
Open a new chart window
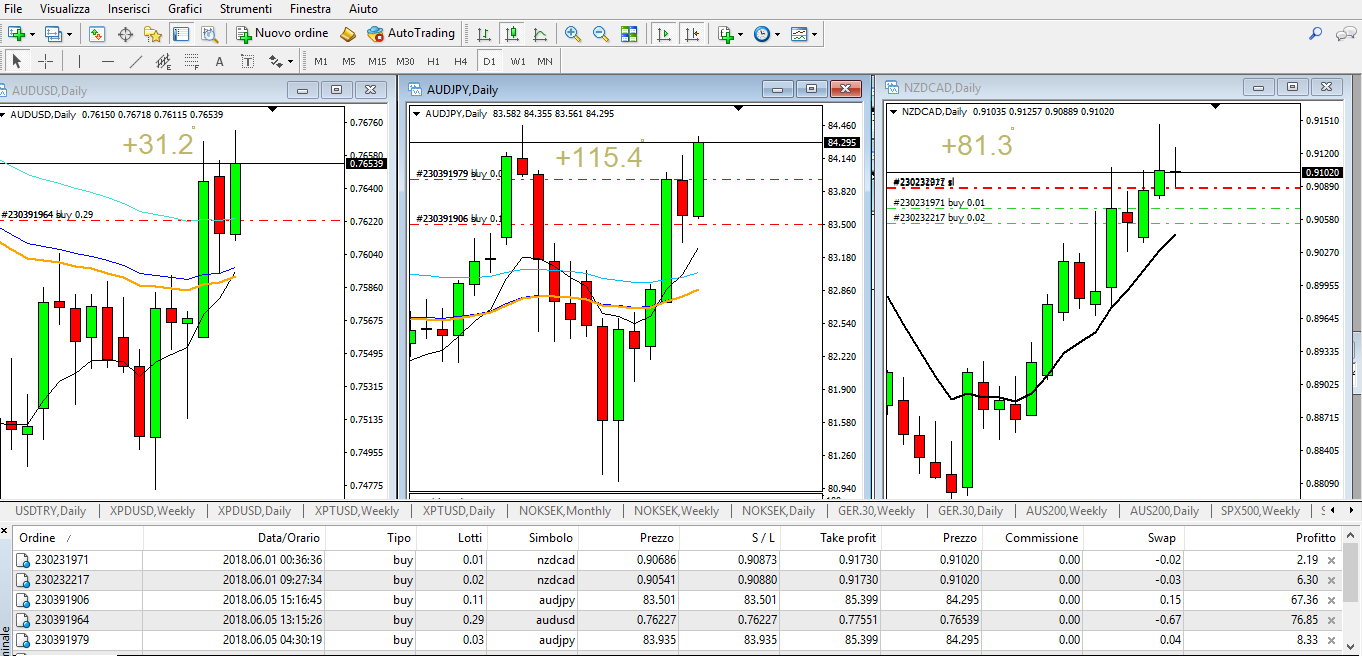click(16, 34)
